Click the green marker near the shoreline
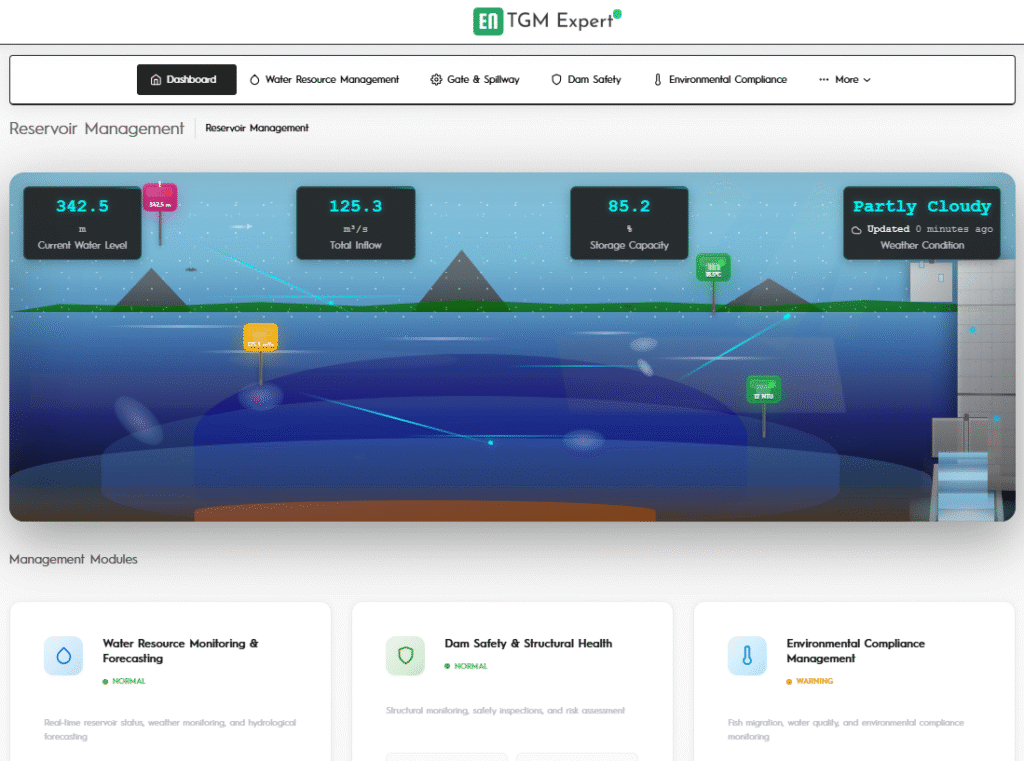Image resolution: width=1024 pixels, height=761 pixels. tap(713, 268)
